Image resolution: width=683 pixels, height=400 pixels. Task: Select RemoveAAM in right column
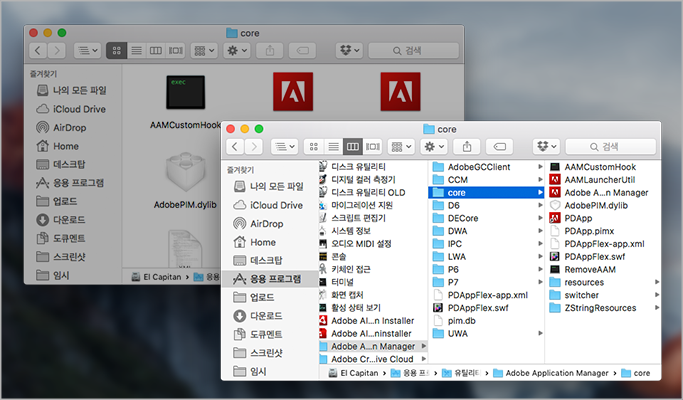[603, 270]
